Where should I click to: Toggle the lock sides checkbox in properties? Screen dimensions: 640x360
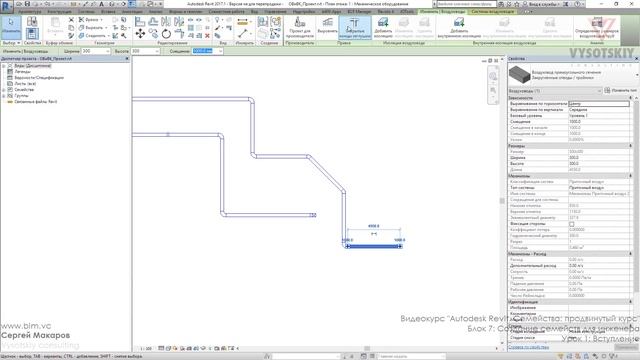click(x=571, y=224)
